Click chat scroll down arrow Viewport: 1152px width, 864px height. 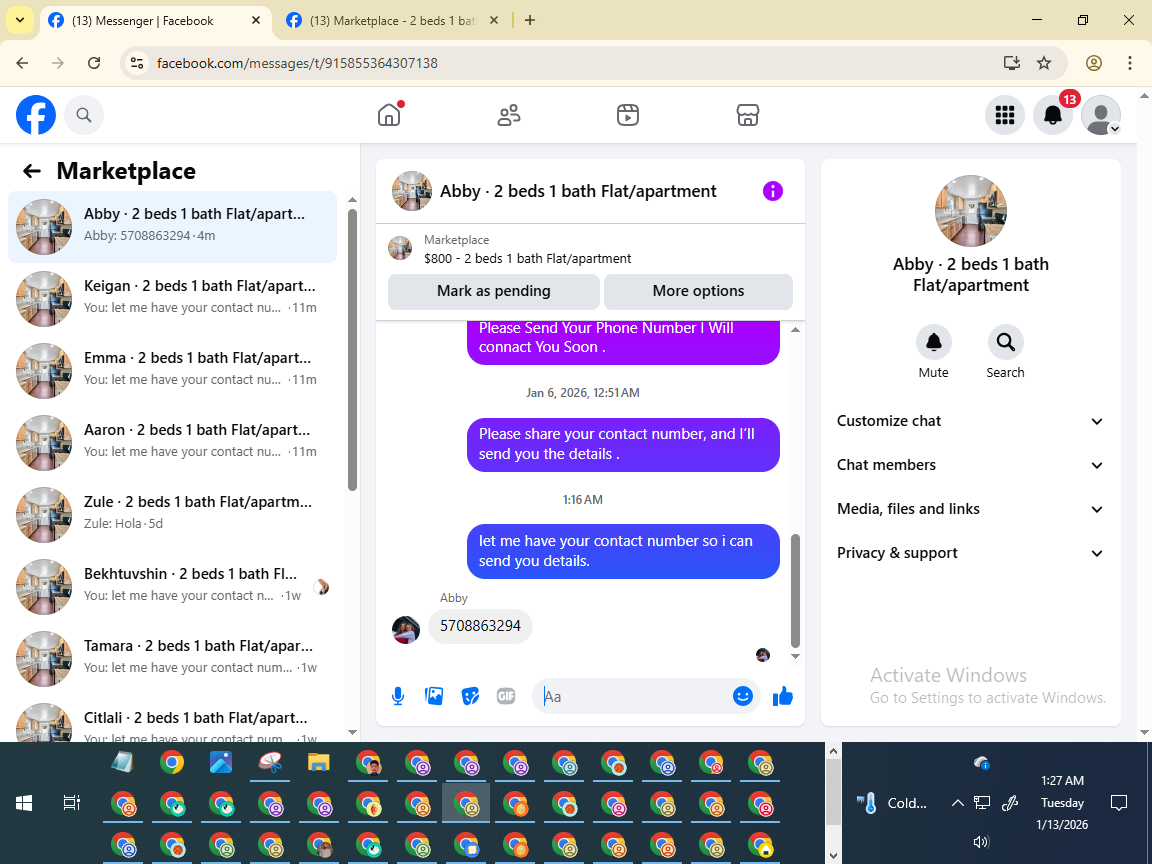795,656
